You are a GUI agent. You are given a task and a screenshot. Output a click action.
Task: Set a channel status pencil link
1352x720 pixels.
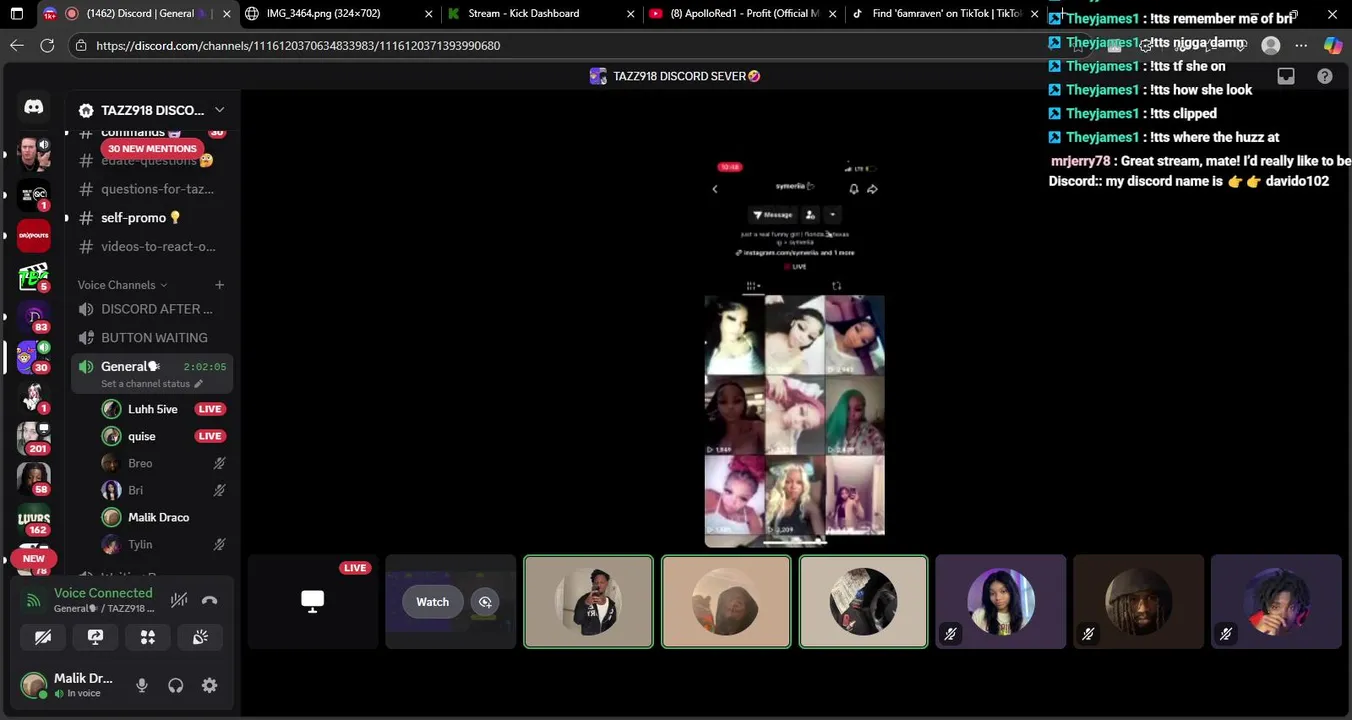(x=152, y=384)
